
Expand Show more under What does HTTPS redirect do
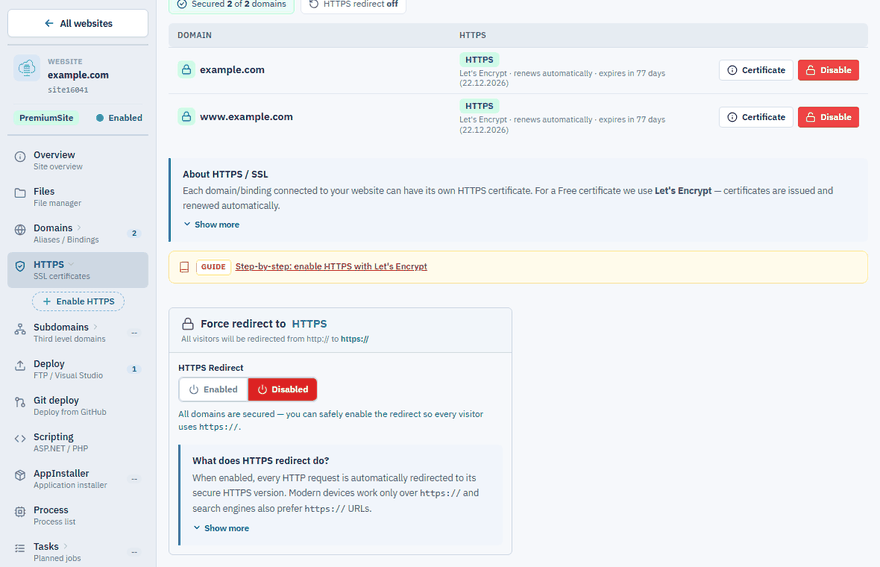221,528
